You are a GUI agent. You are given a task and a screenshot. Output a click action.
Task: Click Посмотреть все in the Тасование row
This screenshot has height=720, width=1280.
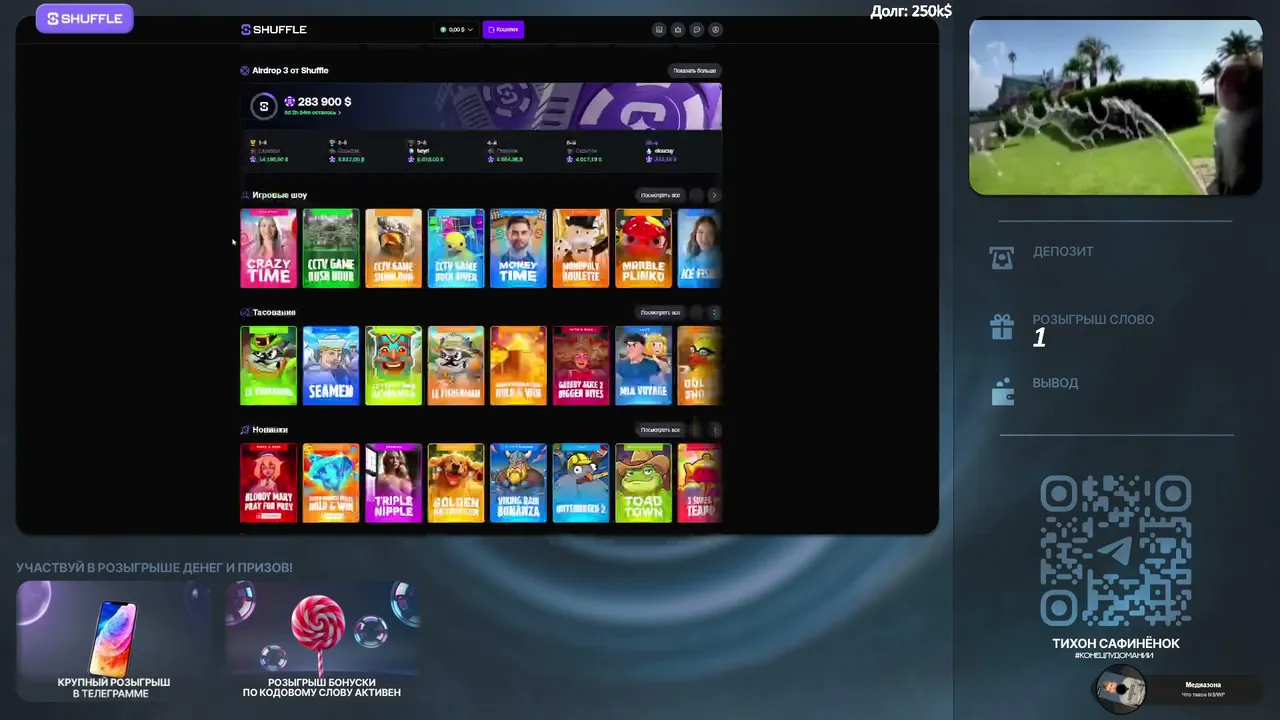pos(661,313)
